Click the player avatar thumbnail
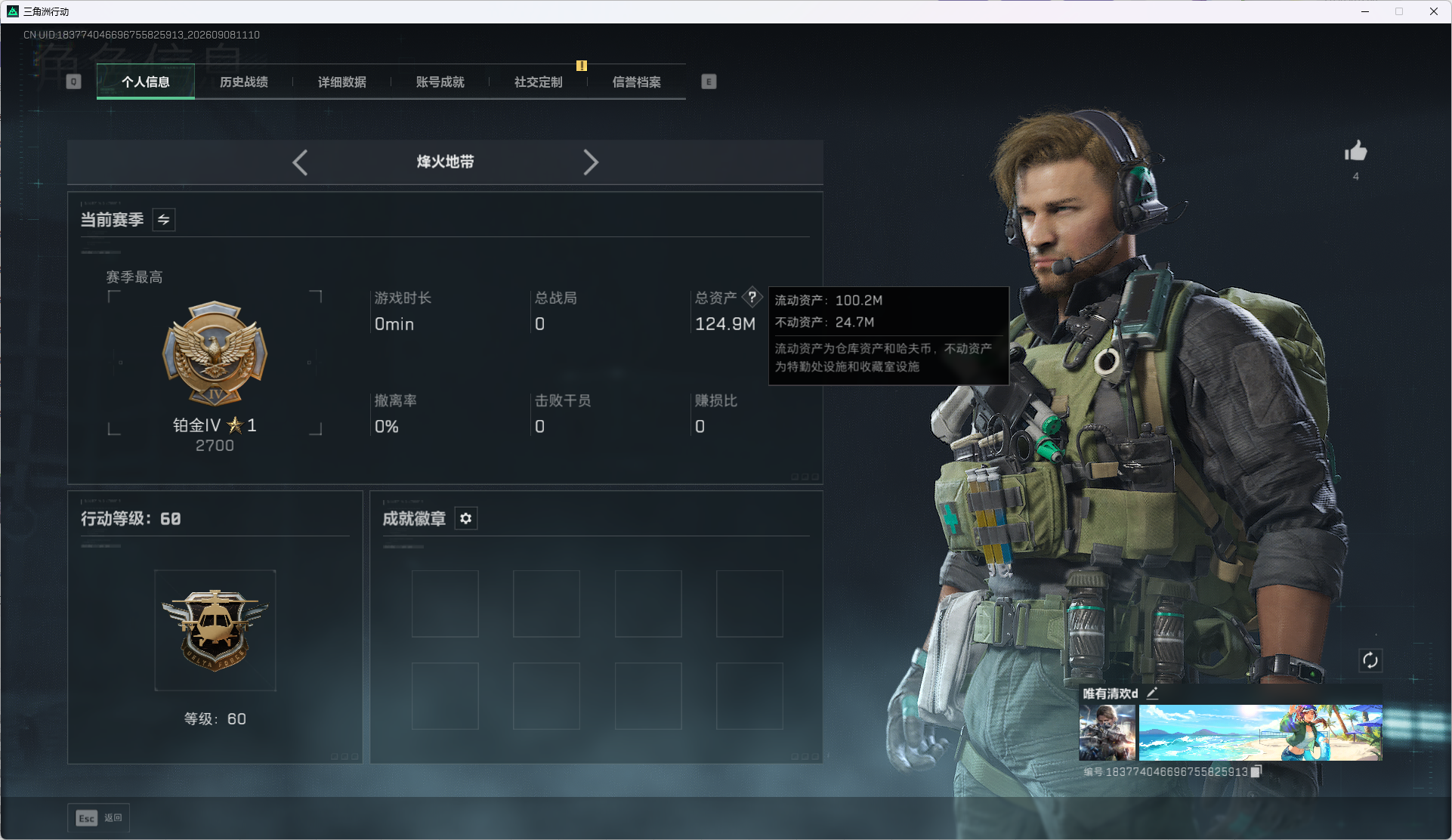This screenshot has width=1452, height=840. [x=1107, y=733]
